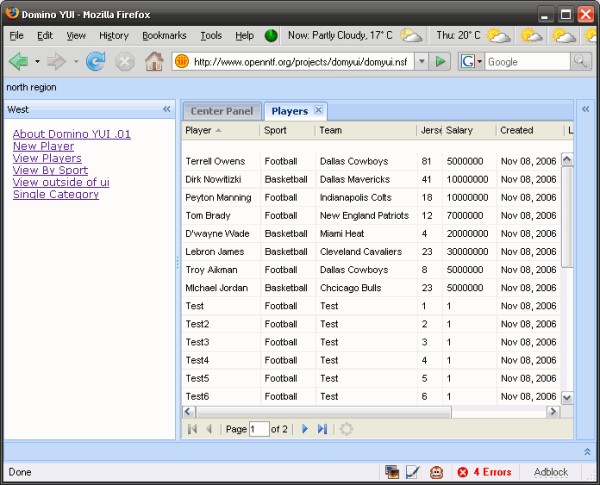Open the File menu
600x485 pixels.
pyautogui.click(x=16, y=36)
